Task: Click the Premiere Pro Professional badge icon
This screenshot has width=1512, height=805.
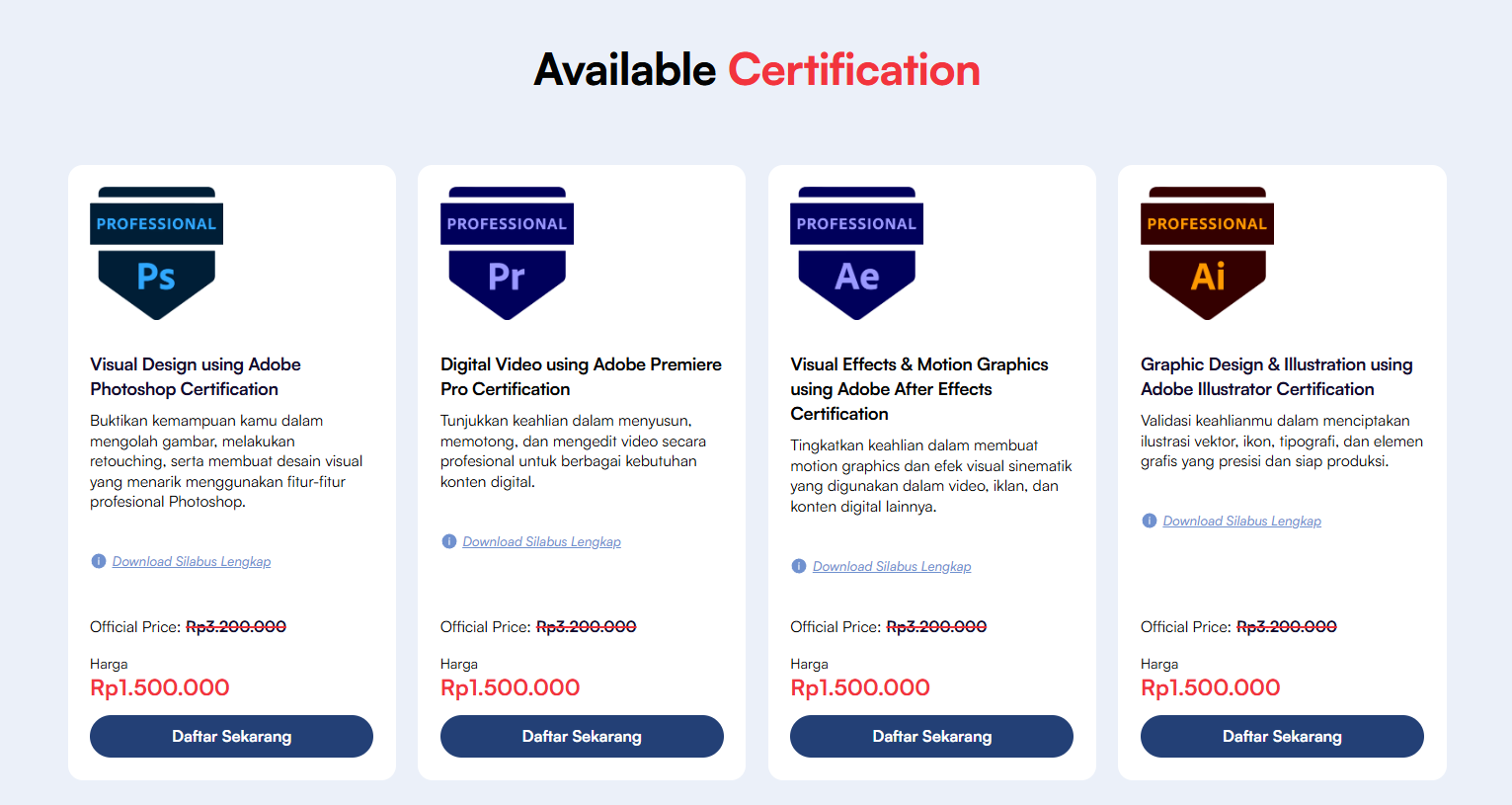Action: pyautogui.click(x=507, y=252)
